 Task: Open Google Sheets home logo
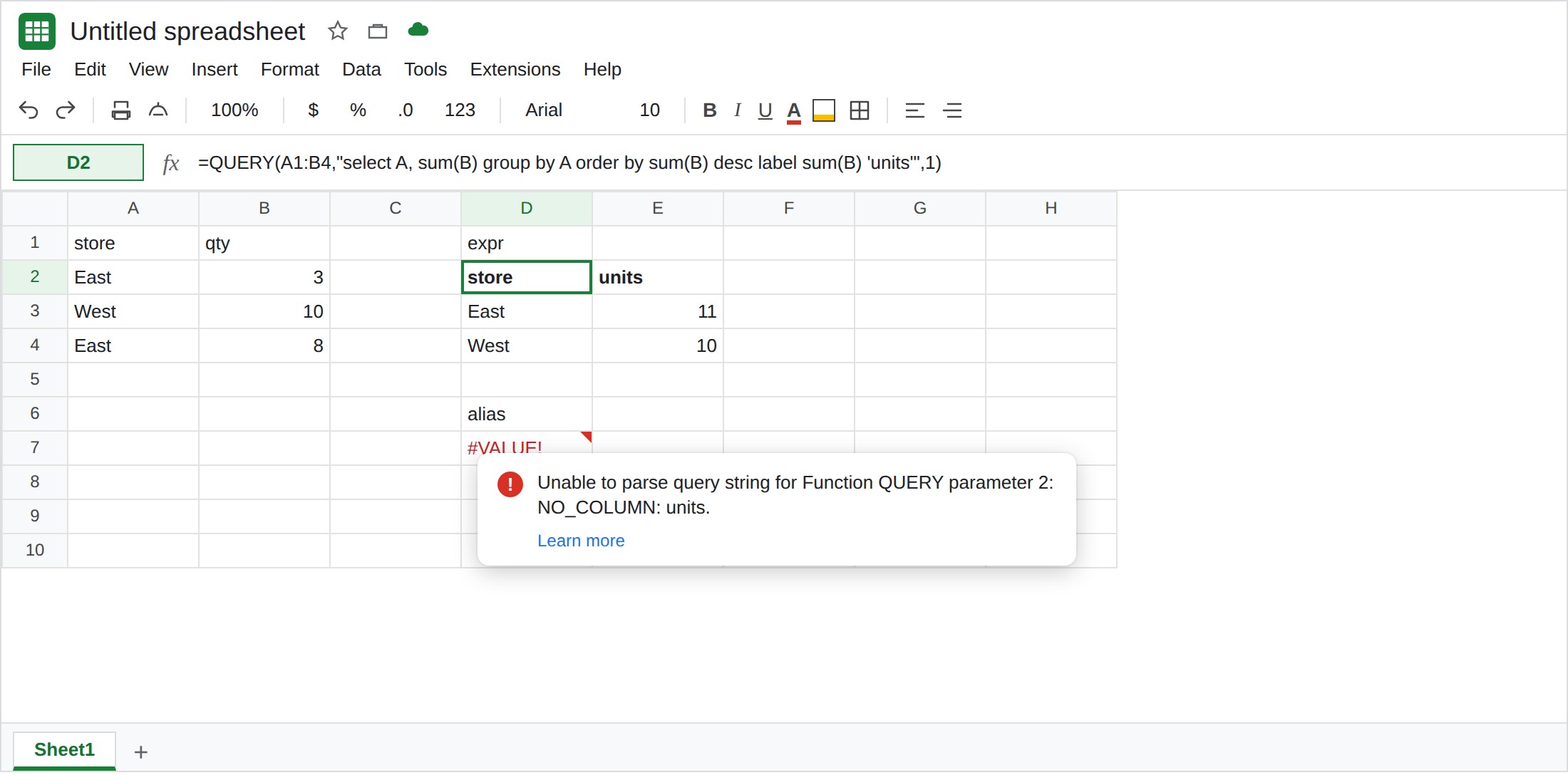click(37, 31)
